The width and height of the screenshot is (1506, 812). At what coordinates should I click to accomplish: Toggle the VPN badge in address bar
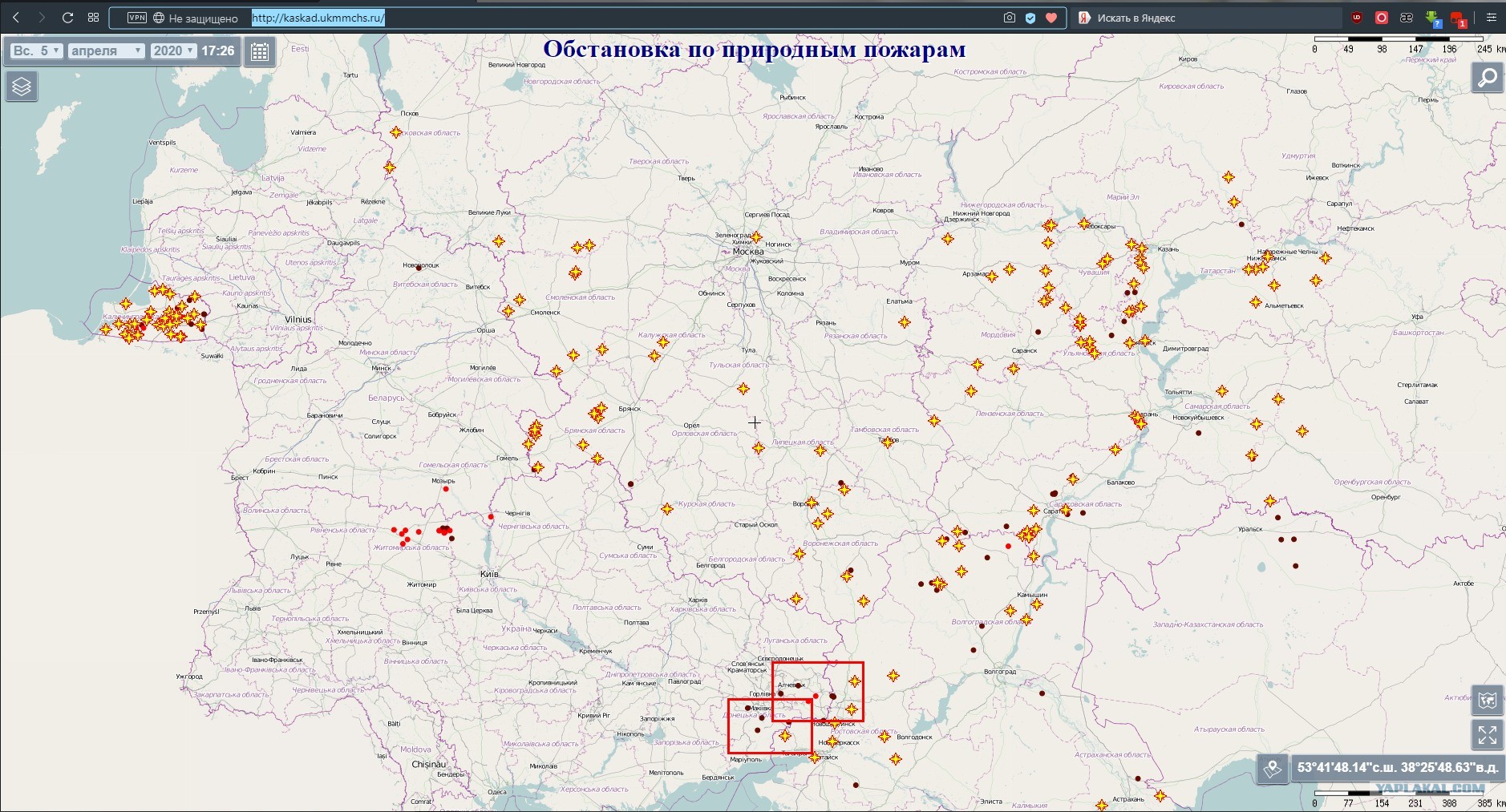[x=137, y=18]
